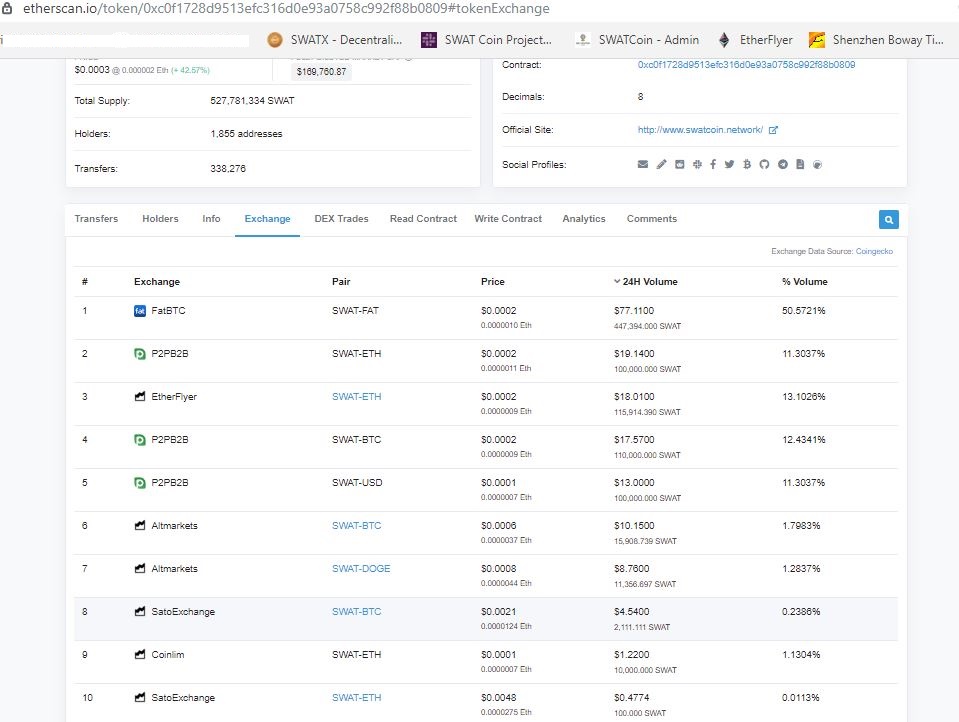
Task: Click the 13.1026% volume share
Action: 804,396
